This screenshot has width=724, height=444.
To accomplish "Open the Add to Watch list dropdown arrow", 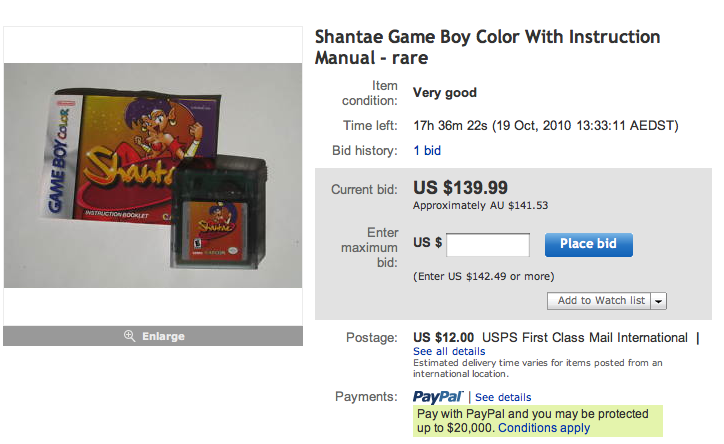I will 660,301.
